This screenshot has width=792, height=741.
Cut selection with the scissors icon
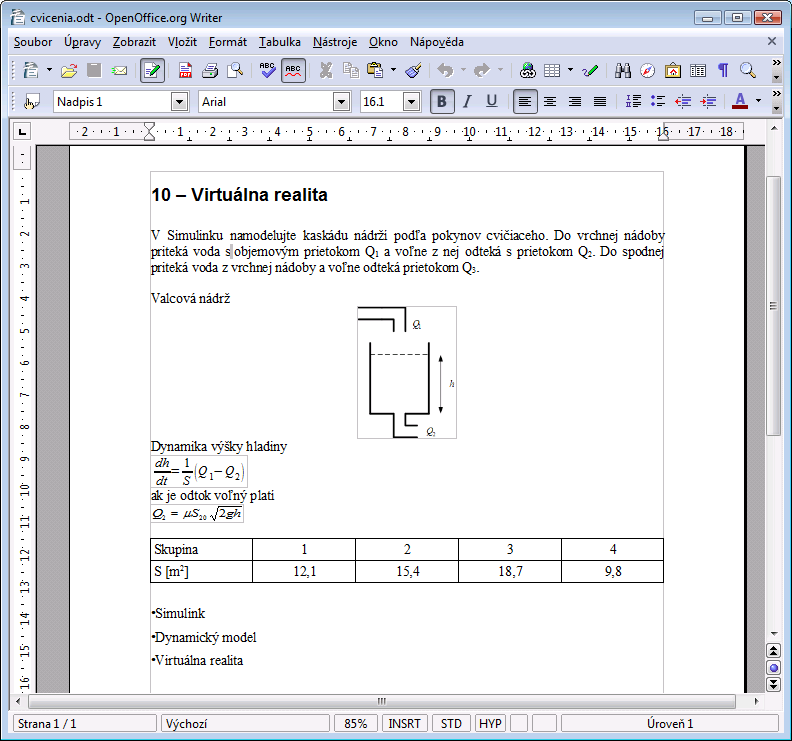coord(326,70)
